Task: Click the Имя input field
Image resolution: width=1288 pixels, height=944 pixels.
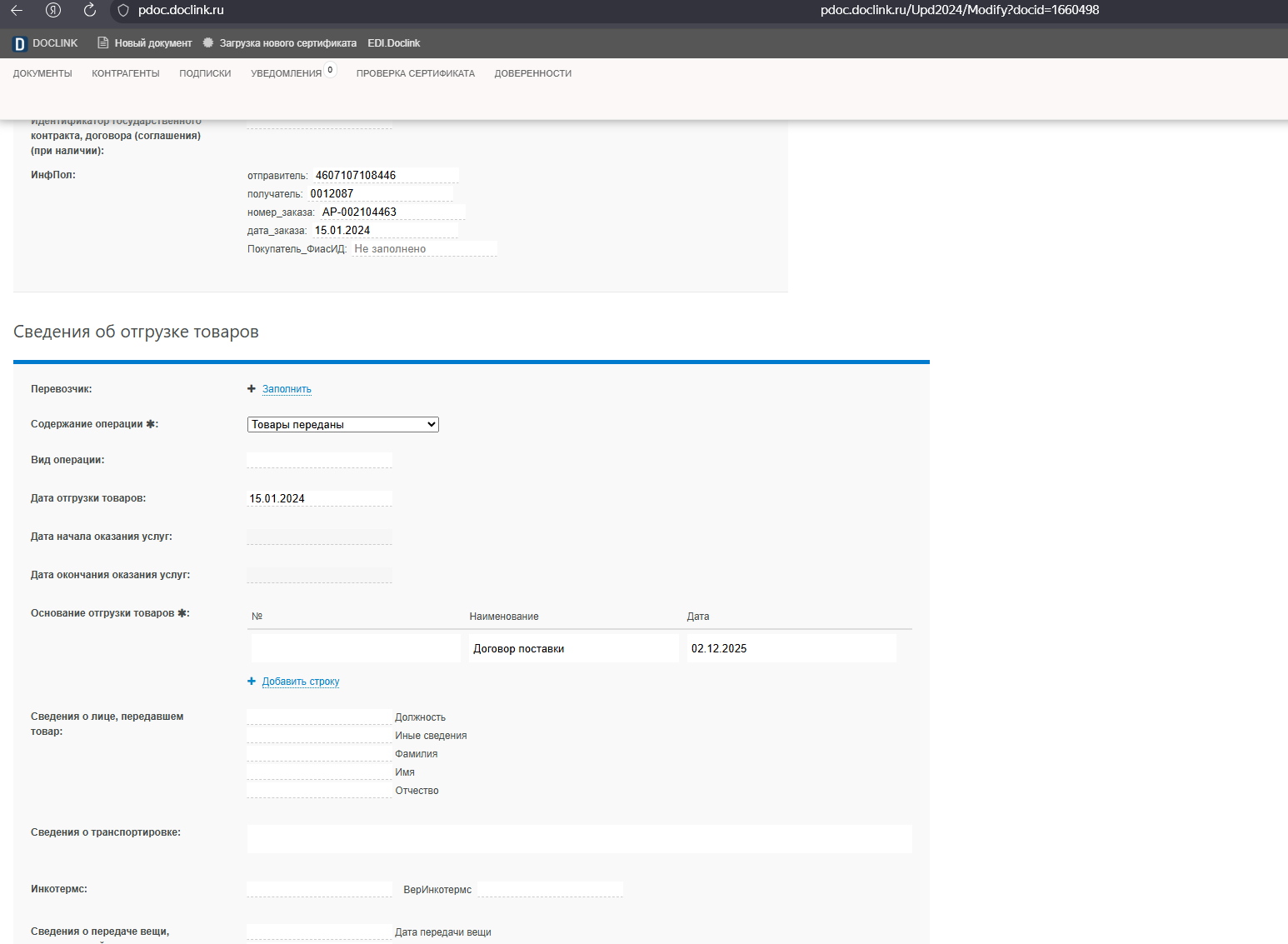Action: (320, 772)
